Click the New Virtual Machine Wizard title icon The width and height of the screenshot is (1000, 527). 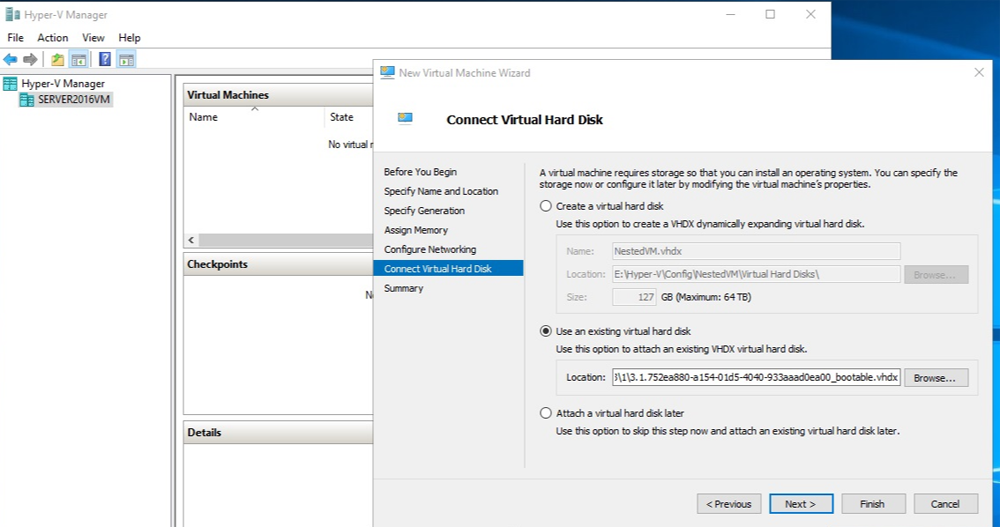tap(387, 73)
